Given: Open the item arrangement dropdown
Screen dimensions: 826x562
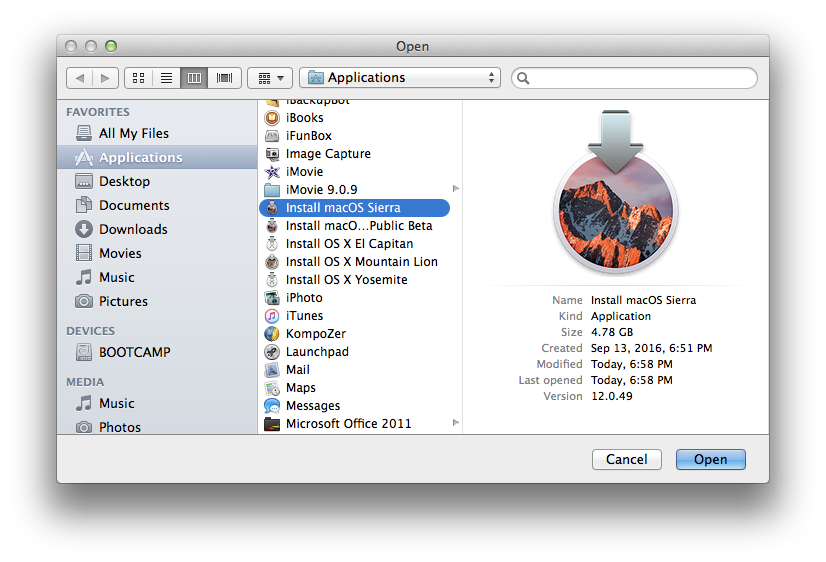Looking at the screenshot, I should point(270,78).
